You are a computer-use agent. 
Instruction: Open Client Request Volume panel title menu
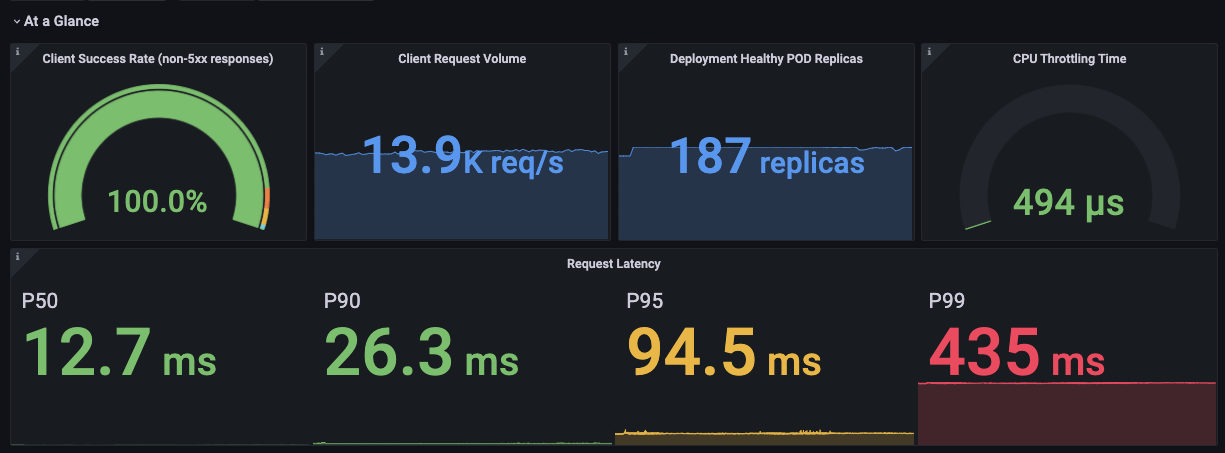point(462,59)
